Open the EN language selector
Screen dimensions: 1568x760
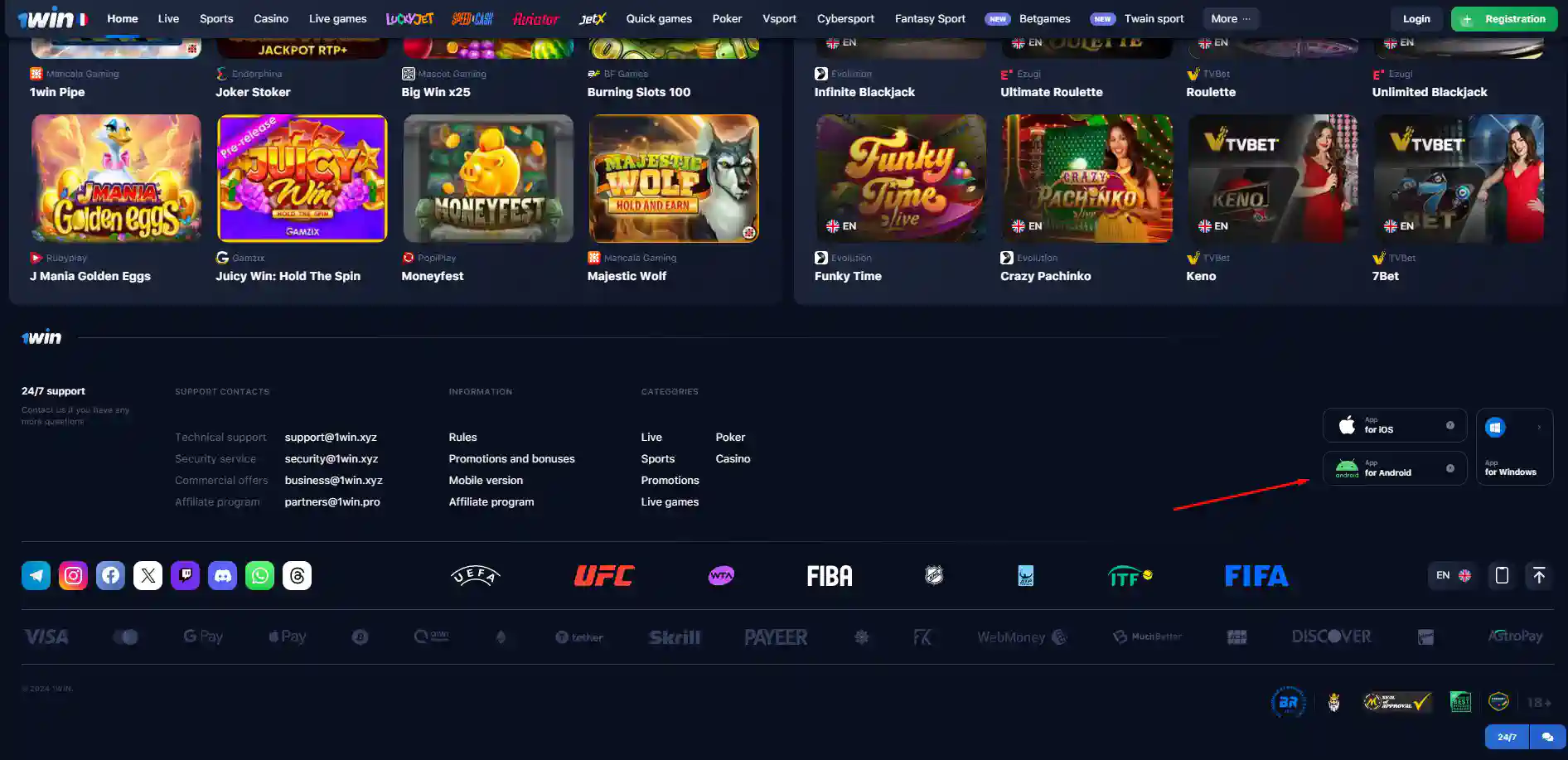1453,575
